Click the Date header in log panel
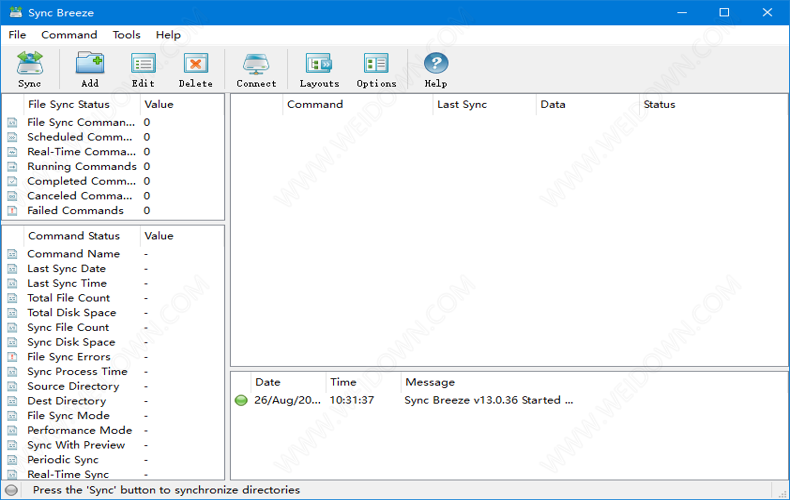This screenshot has width=790, height=500. coord(288,382)
